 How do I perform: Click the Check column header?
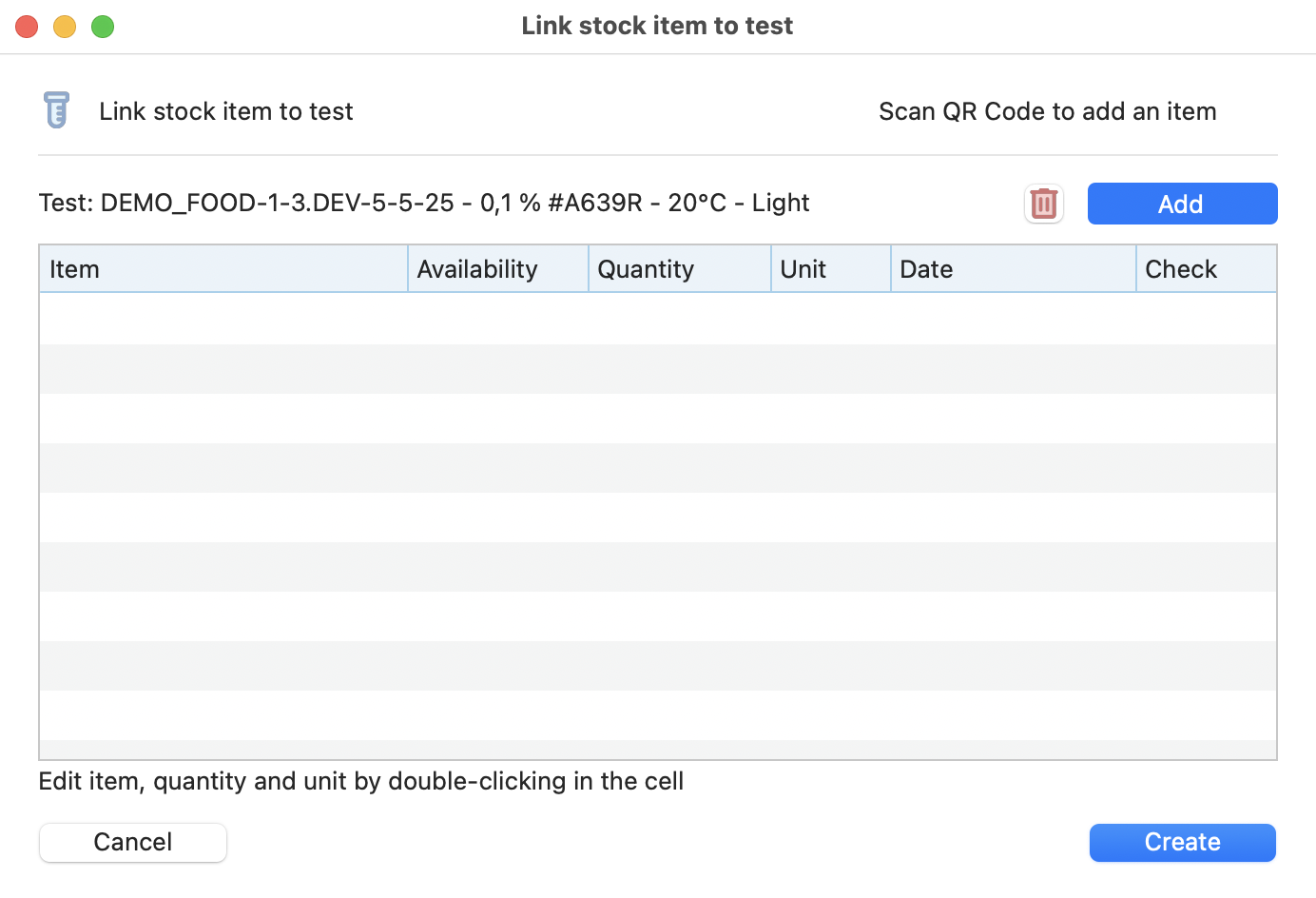1205,269
